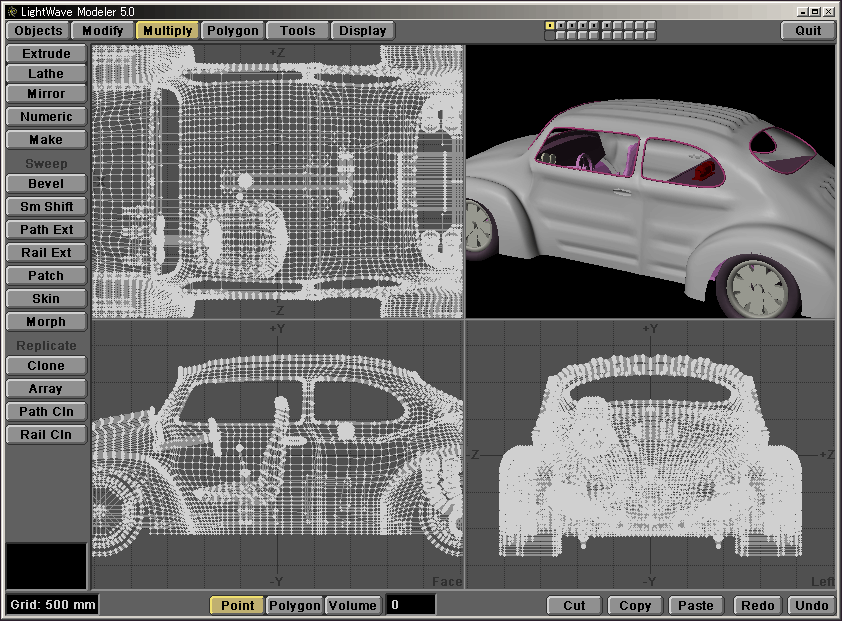Screen dimensions: 842x621
Task: Switch to the Modify tab
Action: click(x=103, y=30)
